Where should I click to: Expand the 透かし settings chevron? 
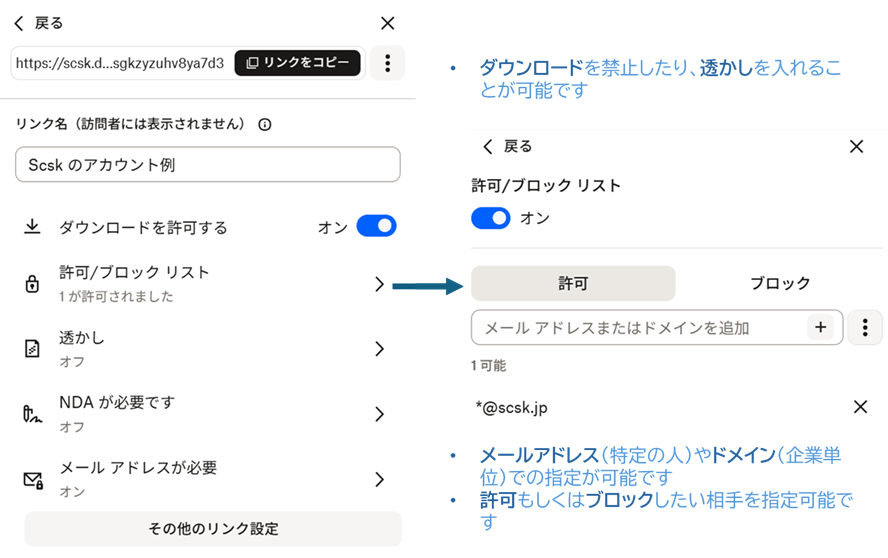379,349
